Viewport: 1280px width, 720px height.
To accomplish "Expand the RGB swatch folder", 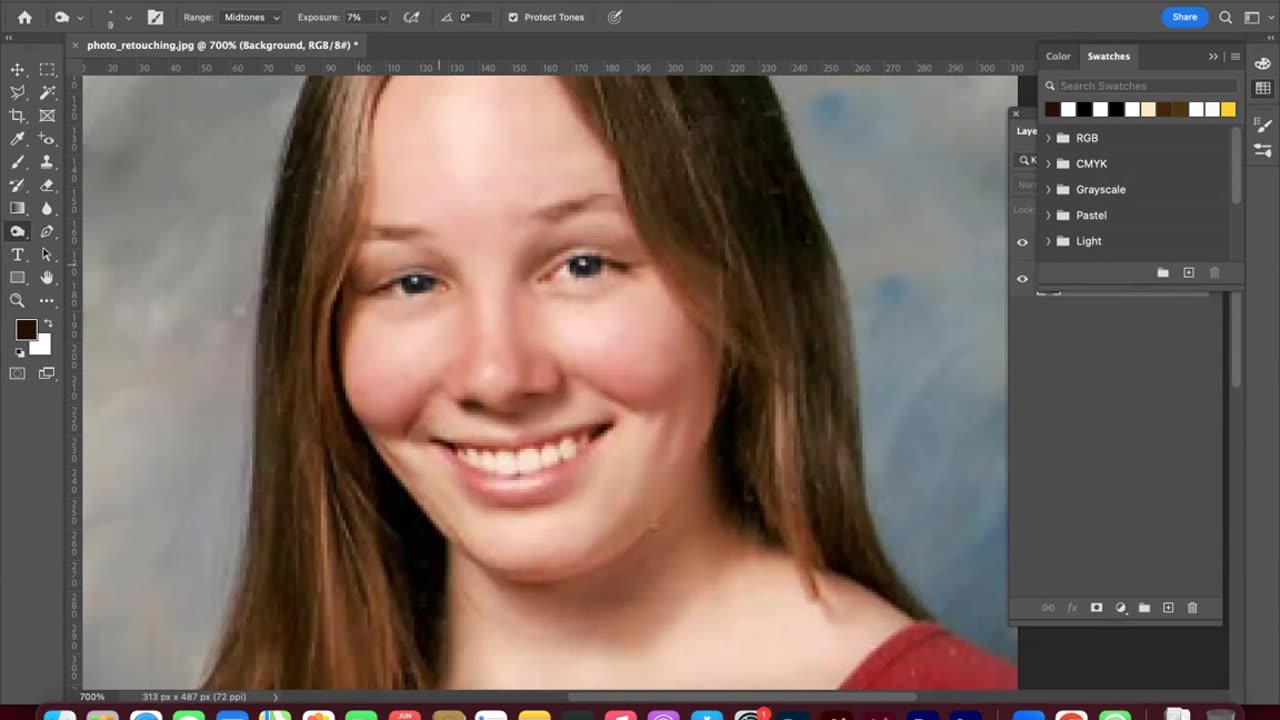I will point(1048,138).
